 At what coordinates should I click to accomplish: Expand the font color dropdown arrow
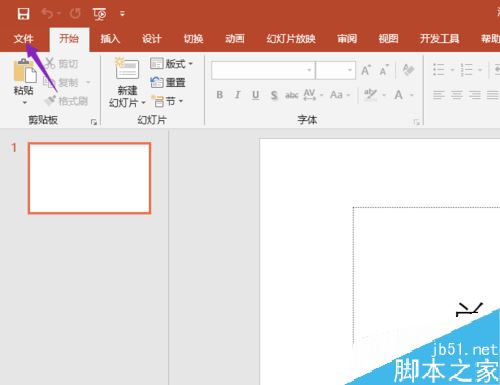click(x=412, y=95)
